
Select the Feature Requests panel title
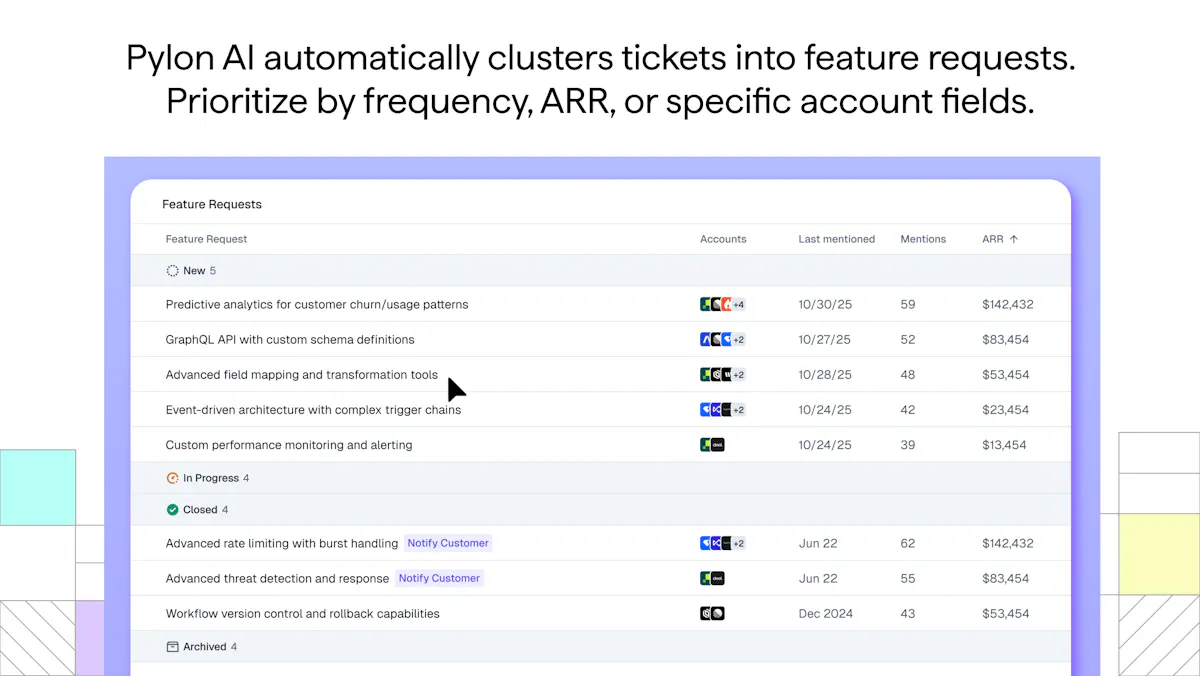point(212,204)
